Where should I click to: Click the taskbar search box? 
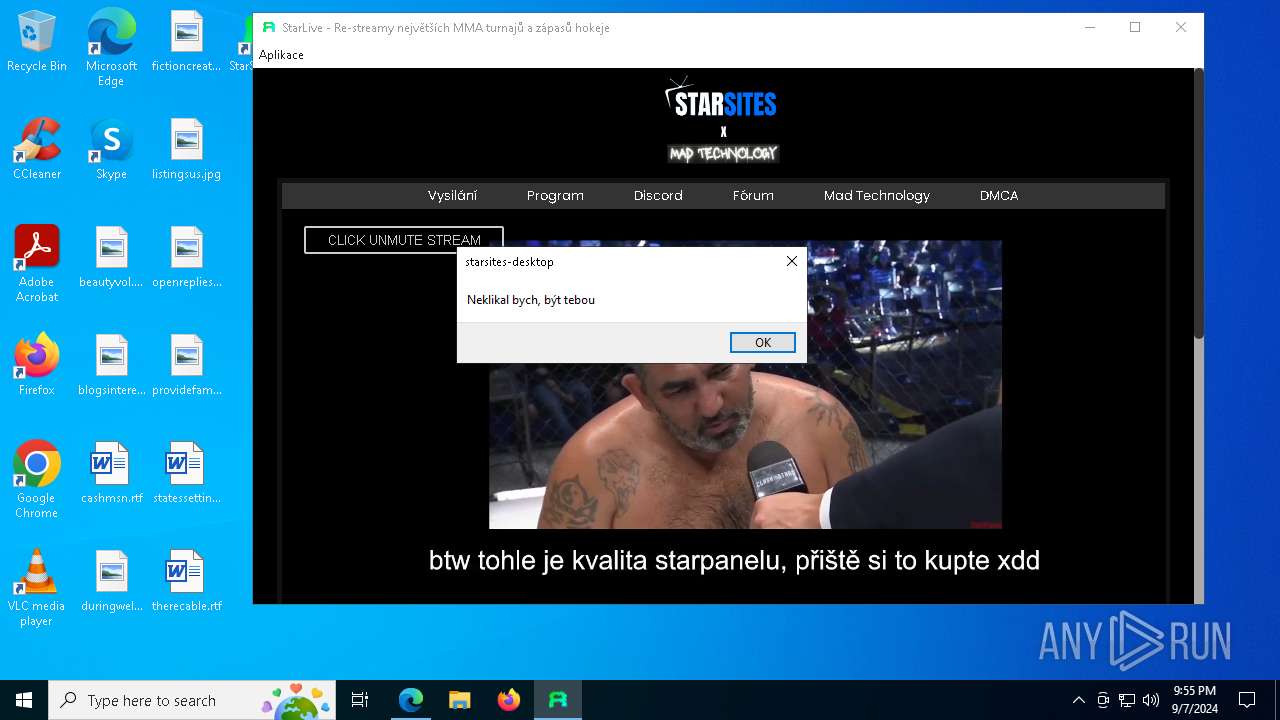pyautogui.click(x=192, y=700)
